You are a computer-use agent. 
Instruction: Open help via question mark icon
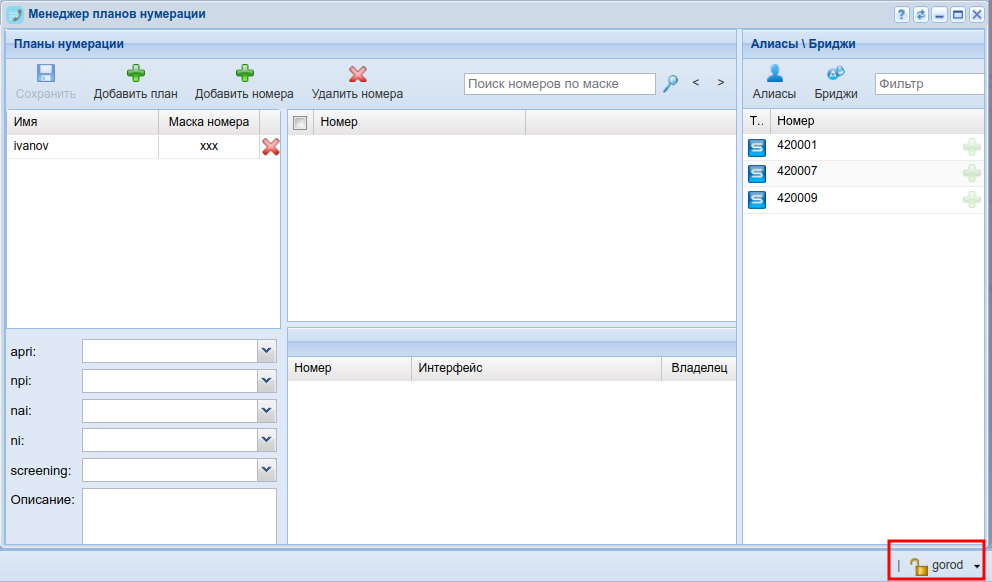(x=902, y=15)
